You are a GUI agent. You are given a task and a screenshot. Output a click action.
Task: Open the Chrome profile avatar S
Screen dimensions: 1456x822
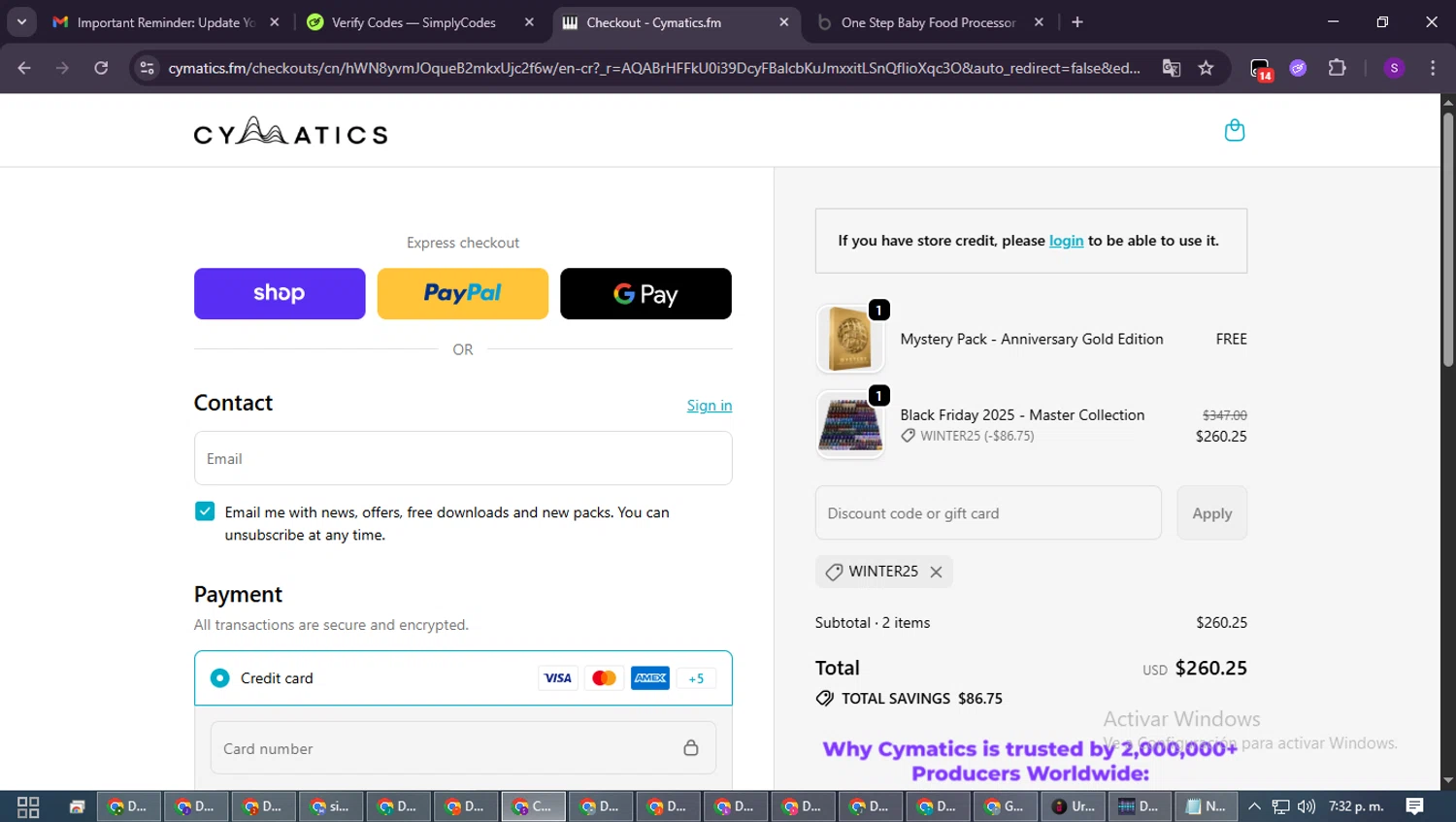1394,68
